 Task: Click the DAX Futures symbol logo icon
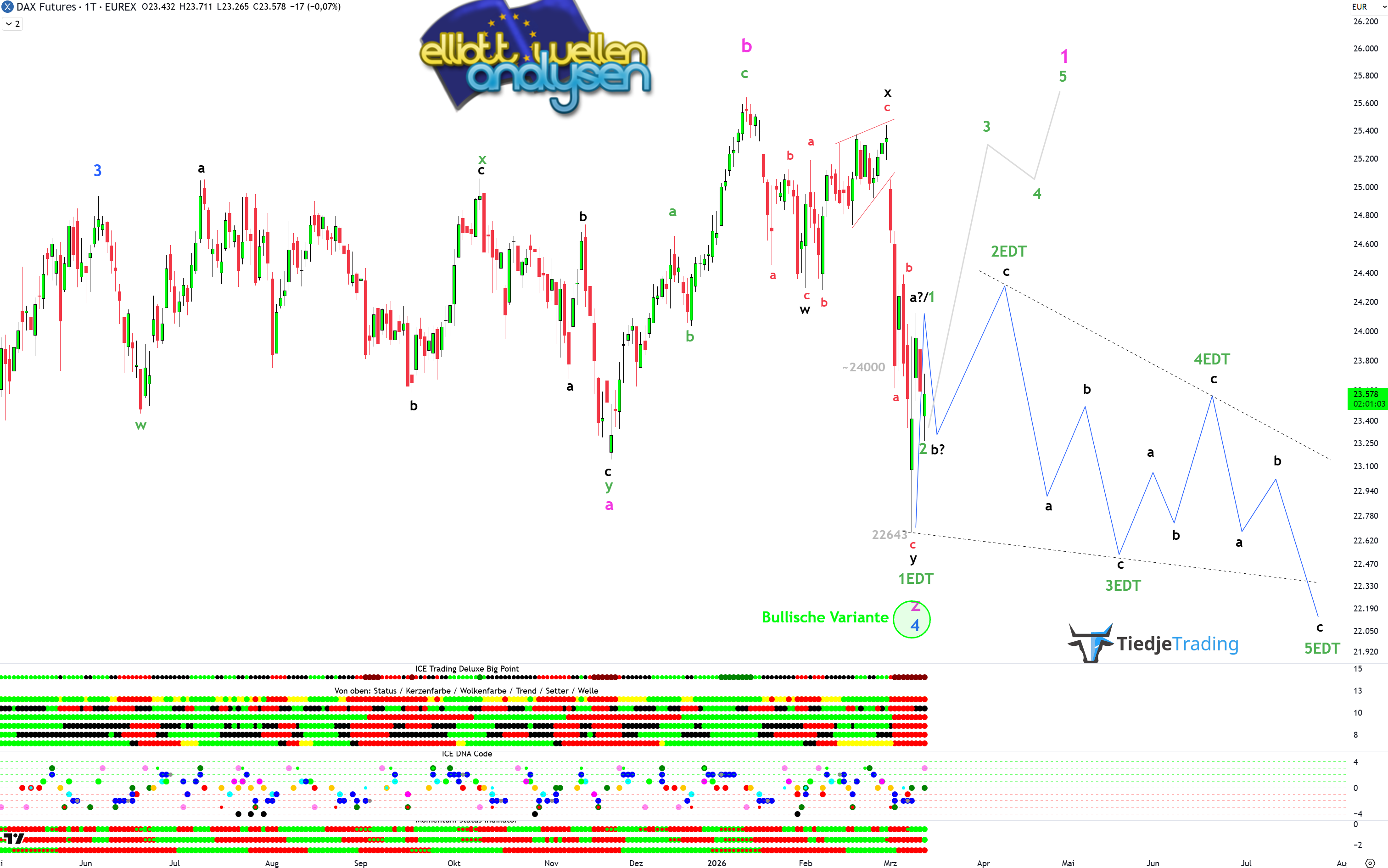[7, 7]
